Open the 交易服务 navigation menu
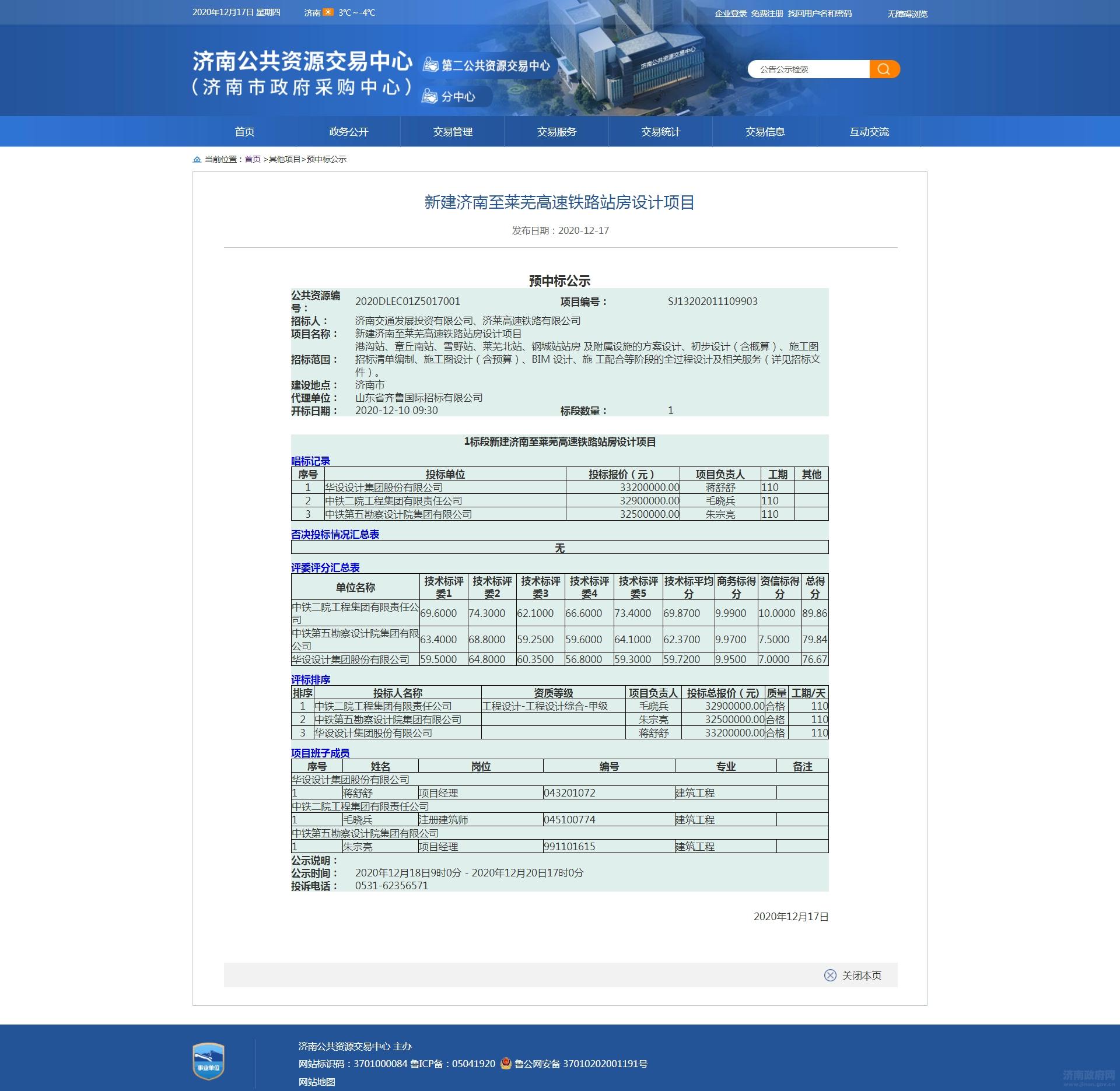 click(556, 132)
